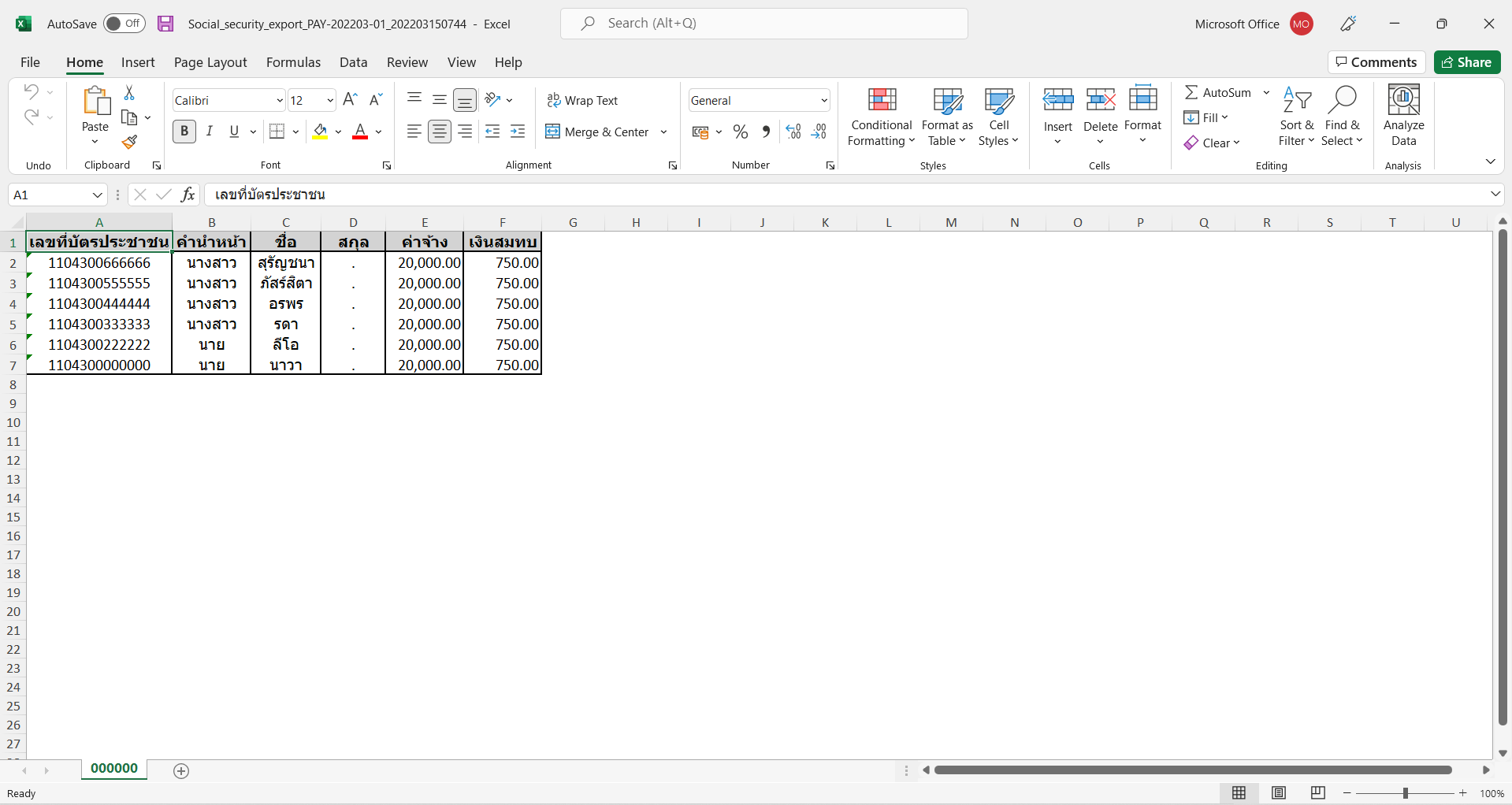The image size is (1512, 805).
Task: Toggle italic formatting
Action: pos(209,131)
